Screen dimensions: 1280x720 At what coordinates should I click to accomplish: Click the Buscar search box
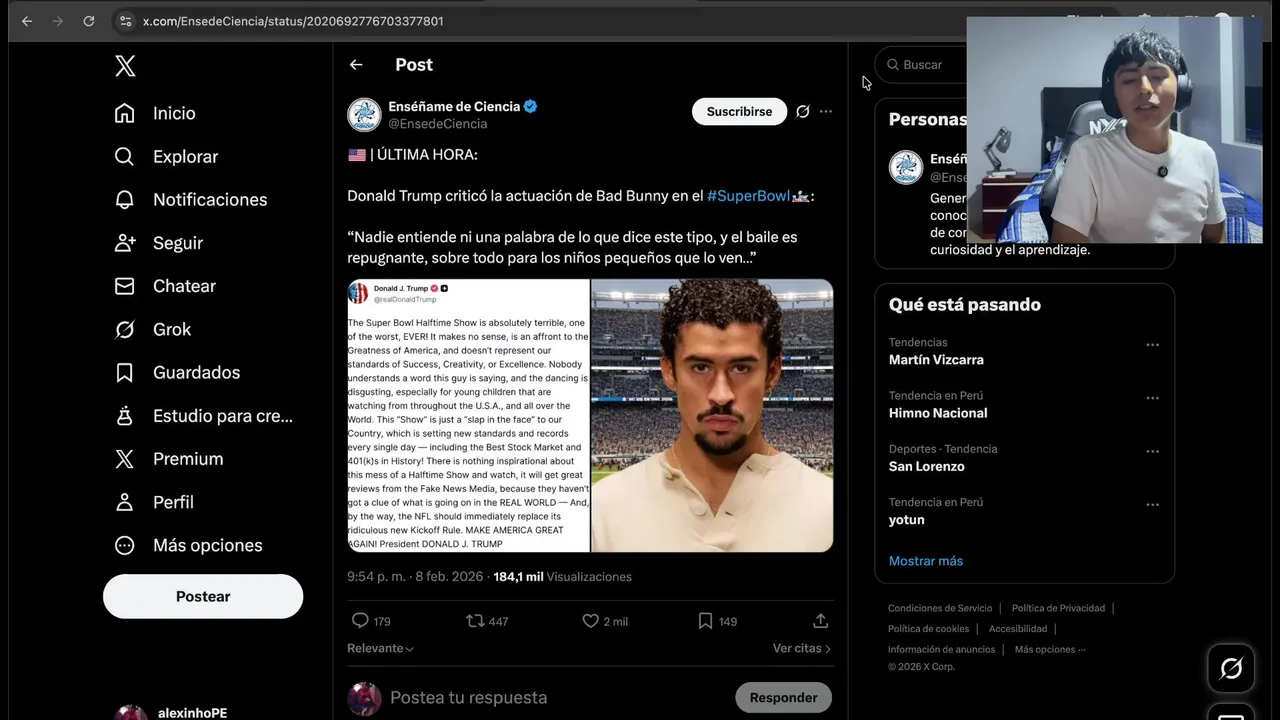pyautogui.click(x=920, y=64)
